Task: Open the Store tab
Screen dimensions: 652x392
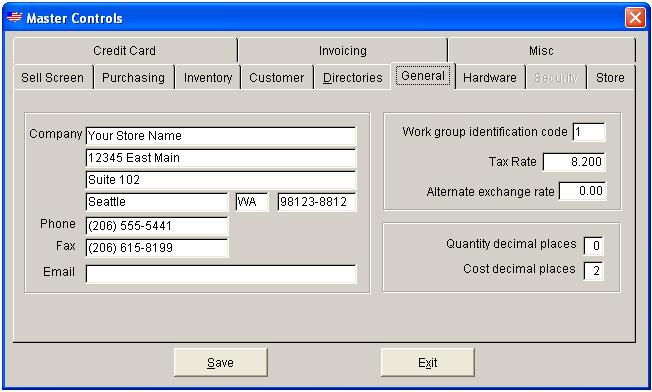Action: [610, 78]
